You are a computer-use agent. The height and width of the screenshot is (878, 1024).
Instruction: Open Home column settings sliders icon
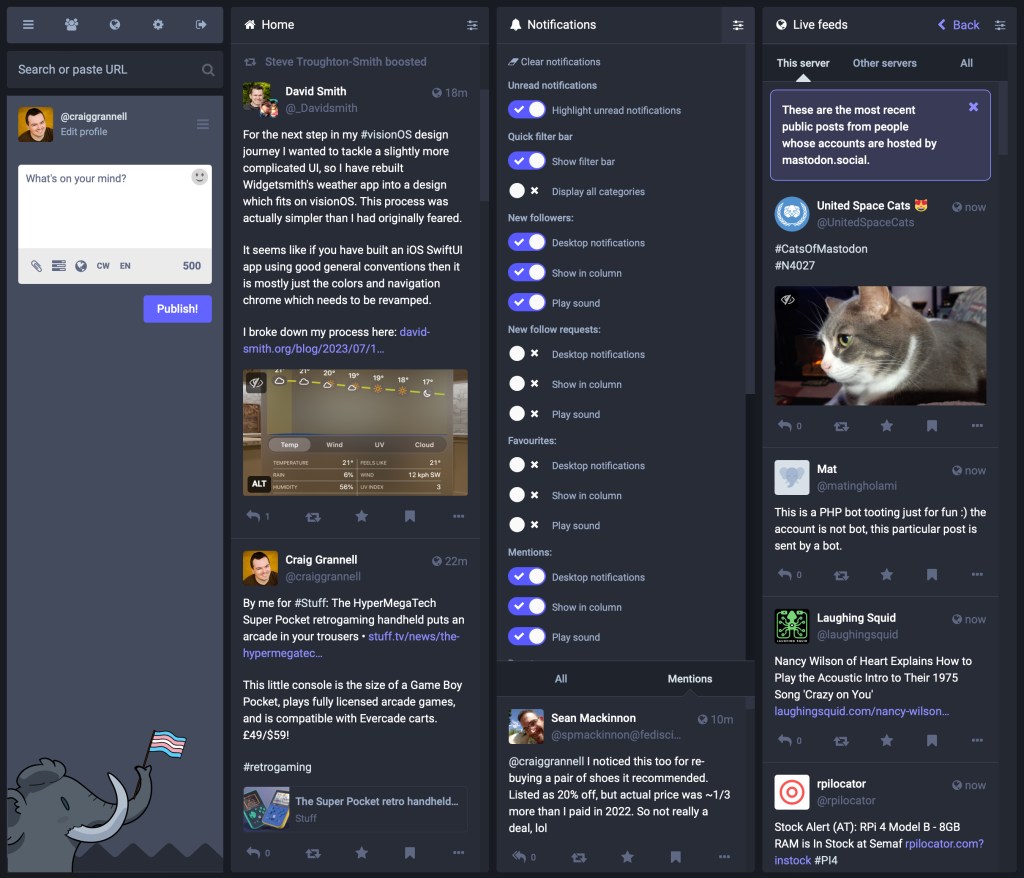(472, 25)
